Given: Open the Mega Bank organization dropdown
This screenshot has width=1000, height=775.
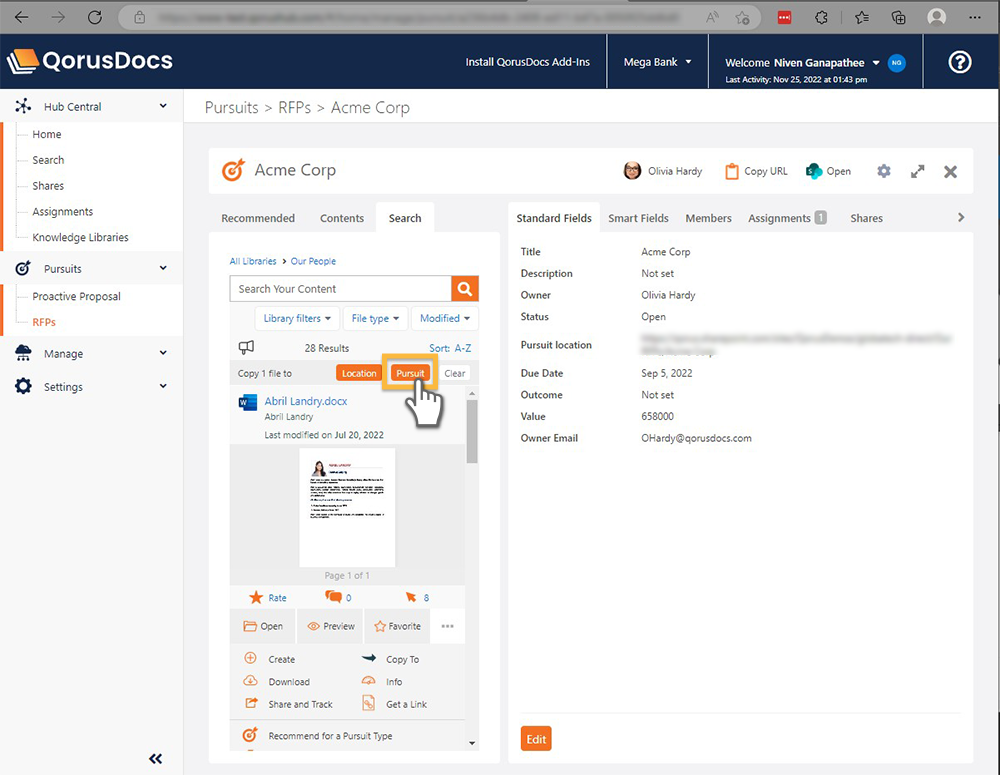Looking at the screenshot, I should (657, 62).
